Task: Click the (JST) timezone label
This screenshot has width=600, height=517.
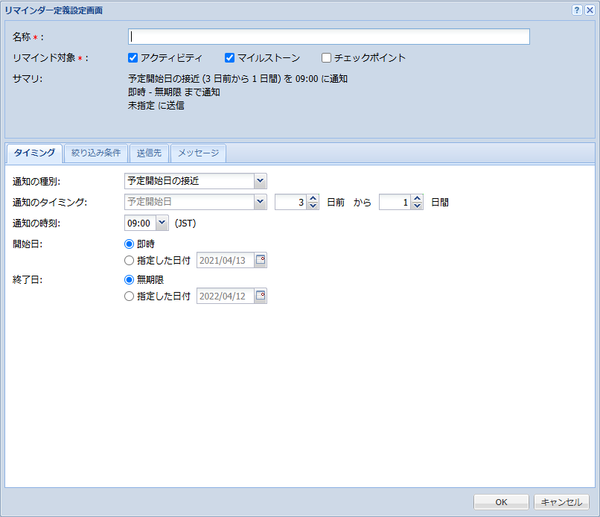Action: (x=185, y=223)
